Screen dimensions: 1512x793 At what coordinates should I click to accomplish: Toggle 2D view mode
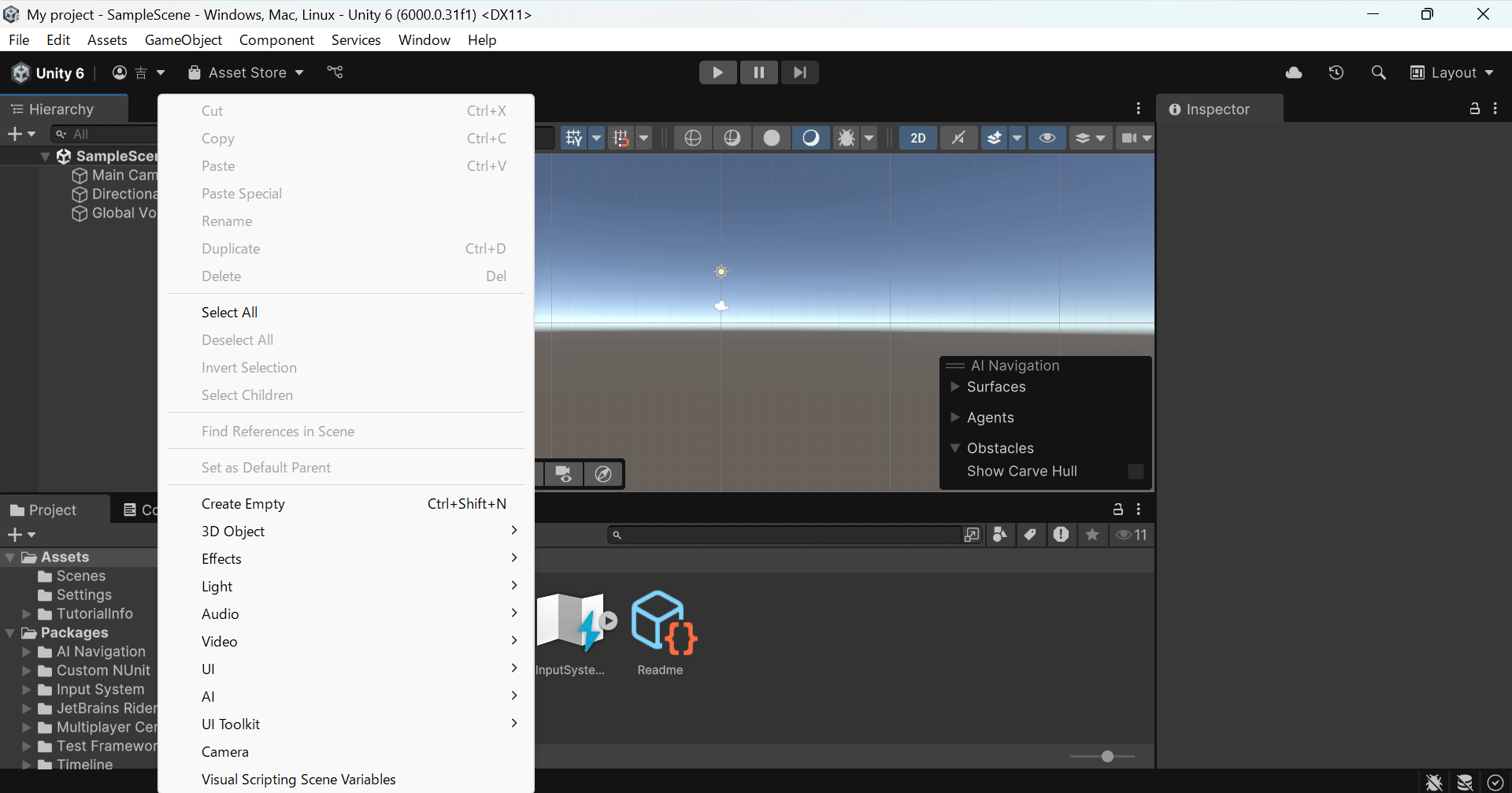tap(918, 138)
